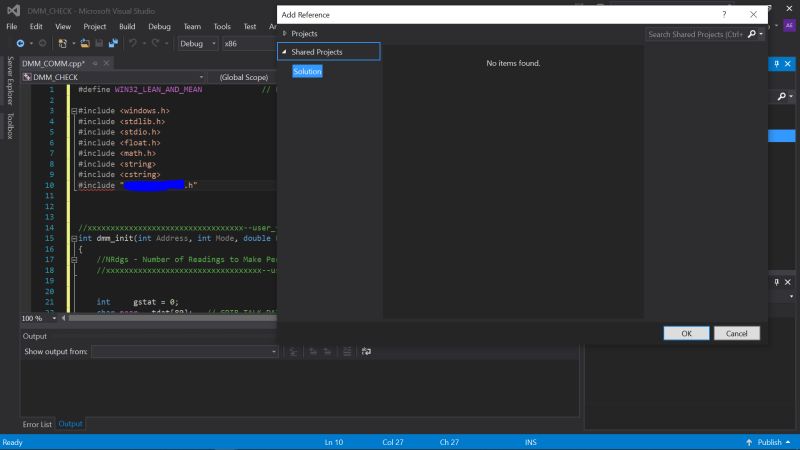Viewport: 800px width, 450px height.
Task: Collapse the comment block at line 17
Action: (x=74, y=260)
